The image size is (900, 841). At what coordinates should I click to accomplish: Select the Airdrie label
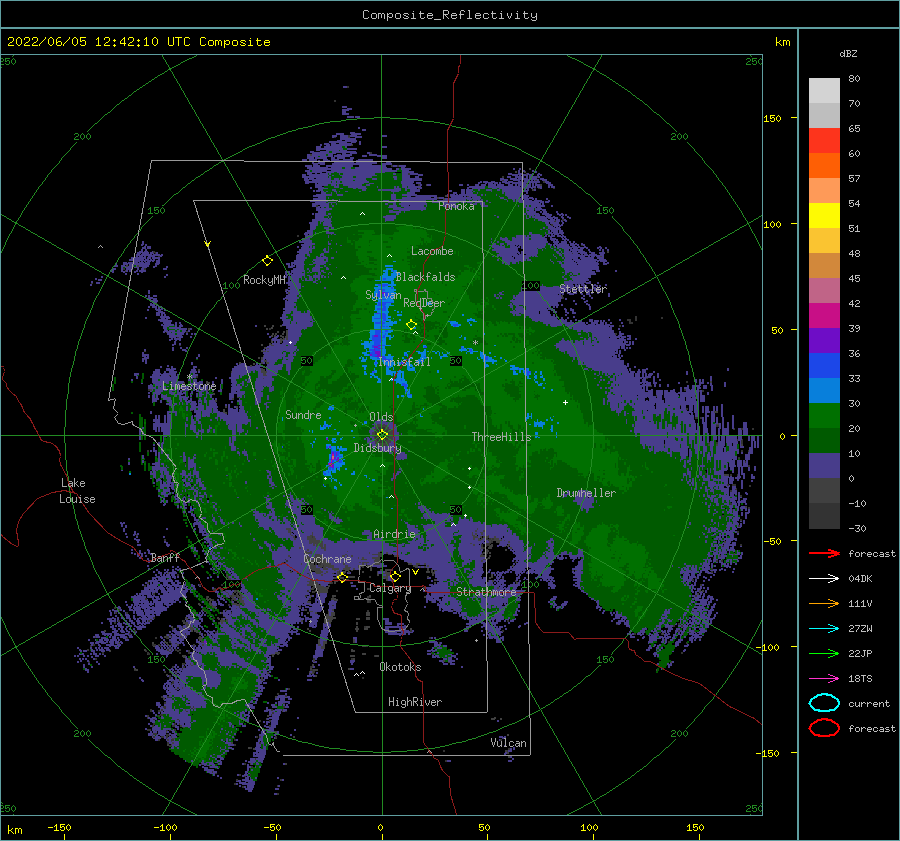(394, 534)
